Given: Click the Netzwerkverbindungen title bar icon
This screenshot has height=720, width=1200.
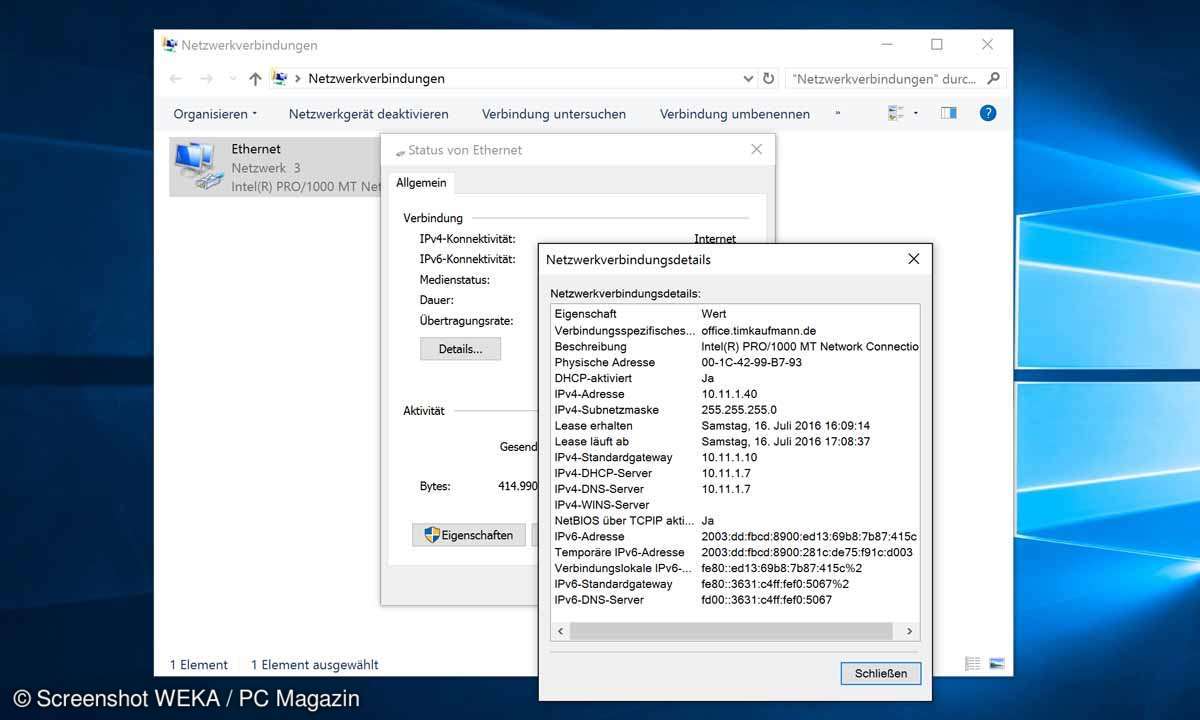Looking at the screenshot, I should [169, 45].
